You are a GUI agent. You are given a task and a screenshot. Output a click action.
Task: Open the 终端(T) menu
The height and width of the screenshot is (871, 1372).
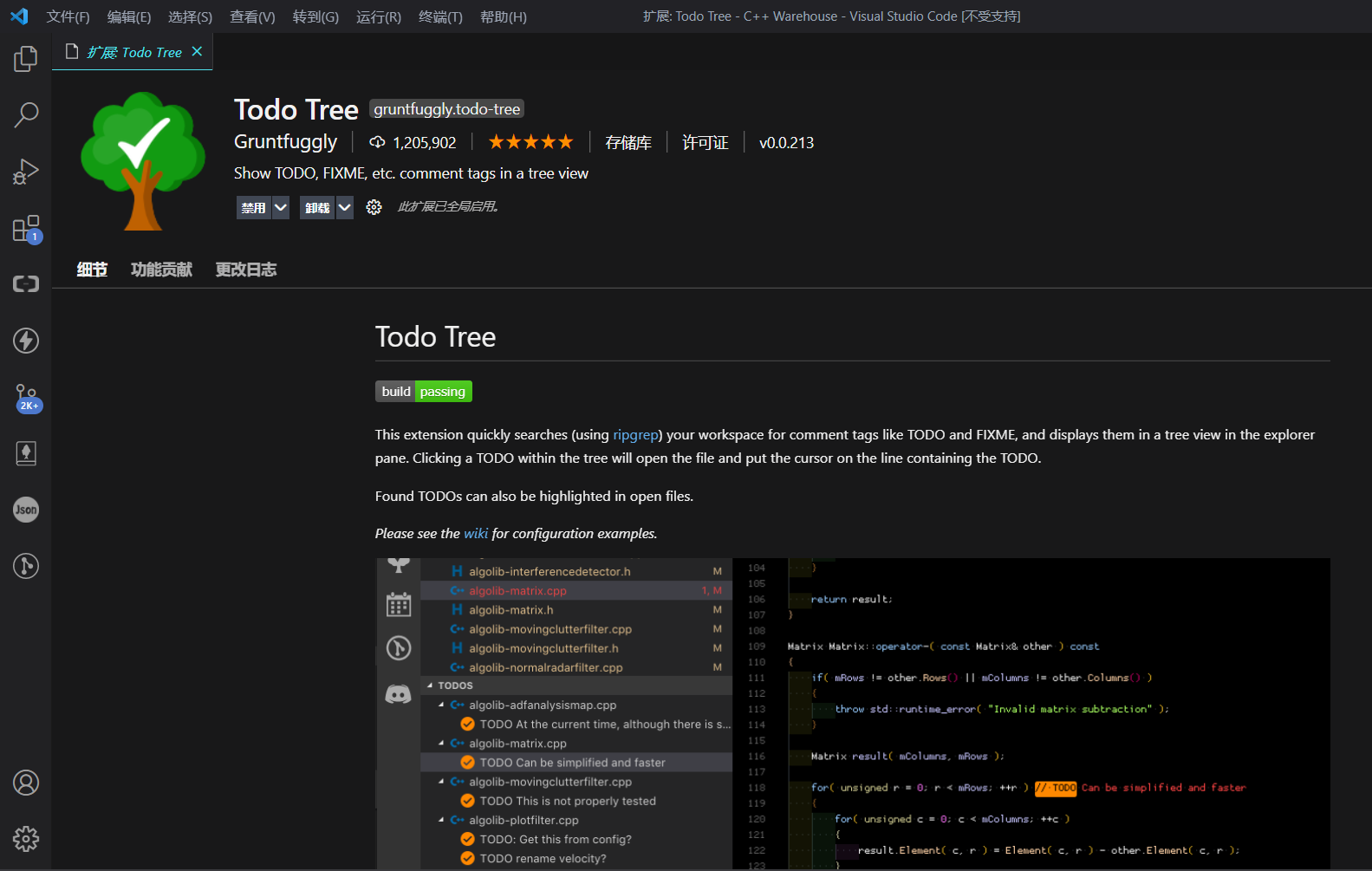pos(440,16)
